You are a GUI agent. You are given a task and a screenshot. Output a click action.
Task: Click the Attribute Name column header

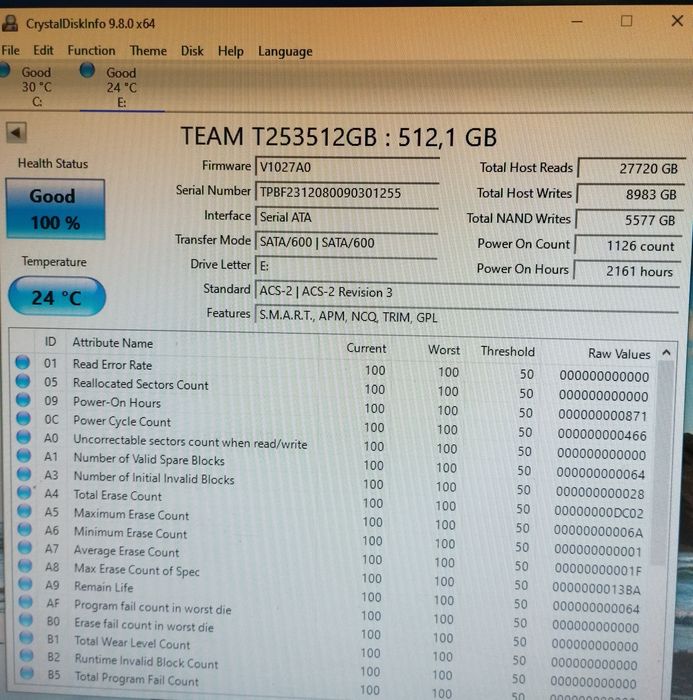[113, 343]
